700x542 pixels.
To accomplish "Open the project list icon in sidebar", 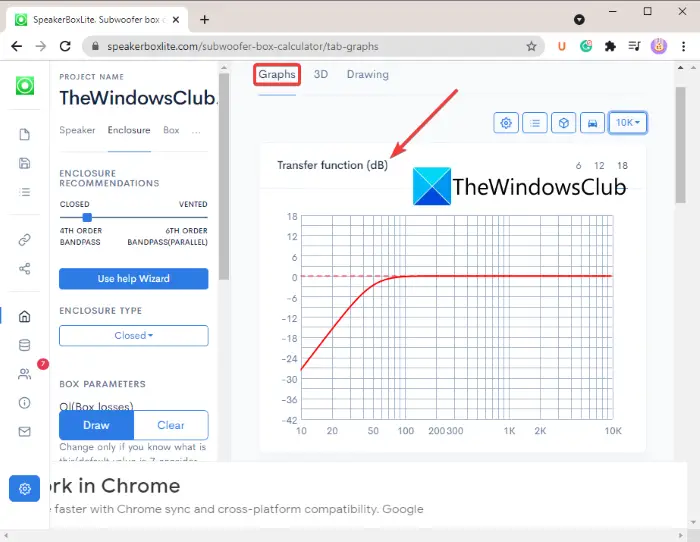I will 25,192.
